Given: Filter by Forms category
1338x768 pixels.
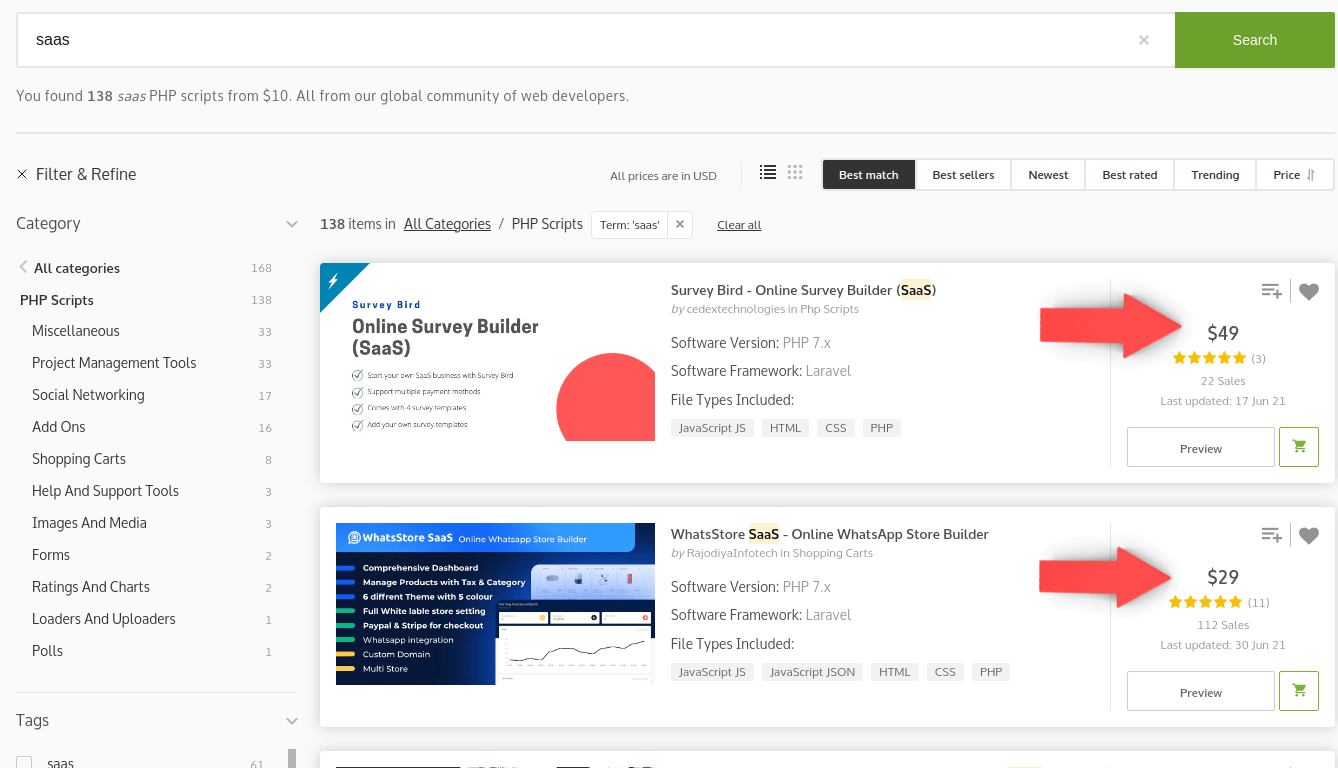Looking at the screenshot, I should 51,555.
